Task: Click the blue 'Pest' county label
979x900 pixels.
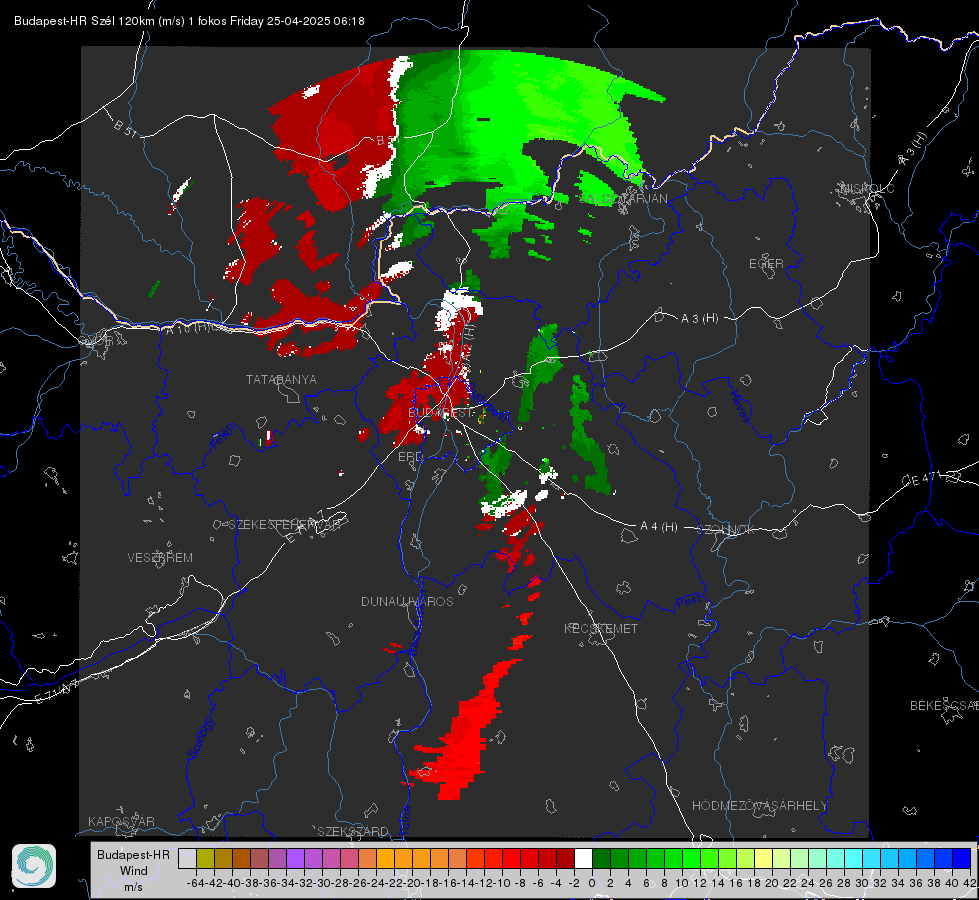Action: coord(688,601)
